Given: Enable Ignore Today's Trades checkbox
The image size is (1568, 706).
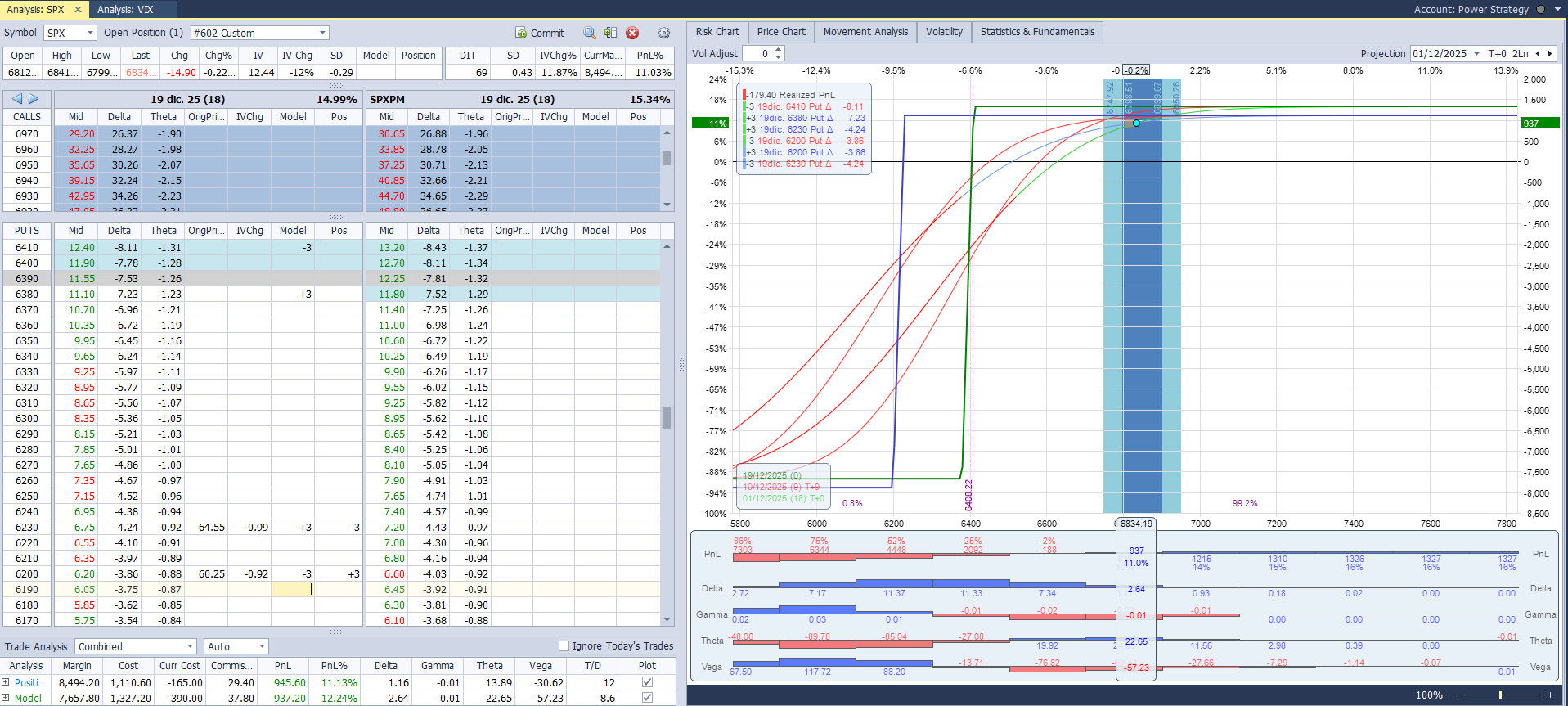Looking at the screenshot, I should (564, 645).
